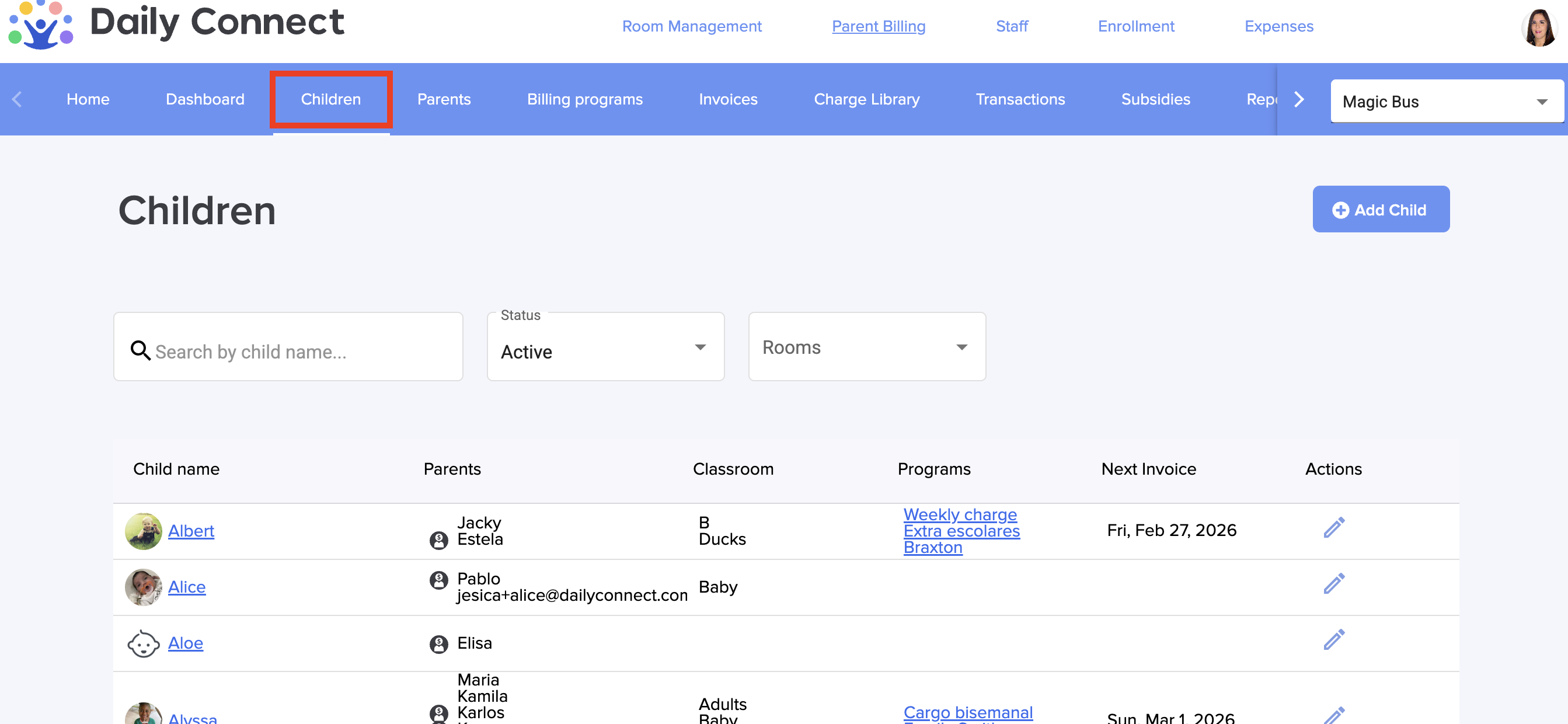
Task: Open the Charge Library tab
Action: 866,99
